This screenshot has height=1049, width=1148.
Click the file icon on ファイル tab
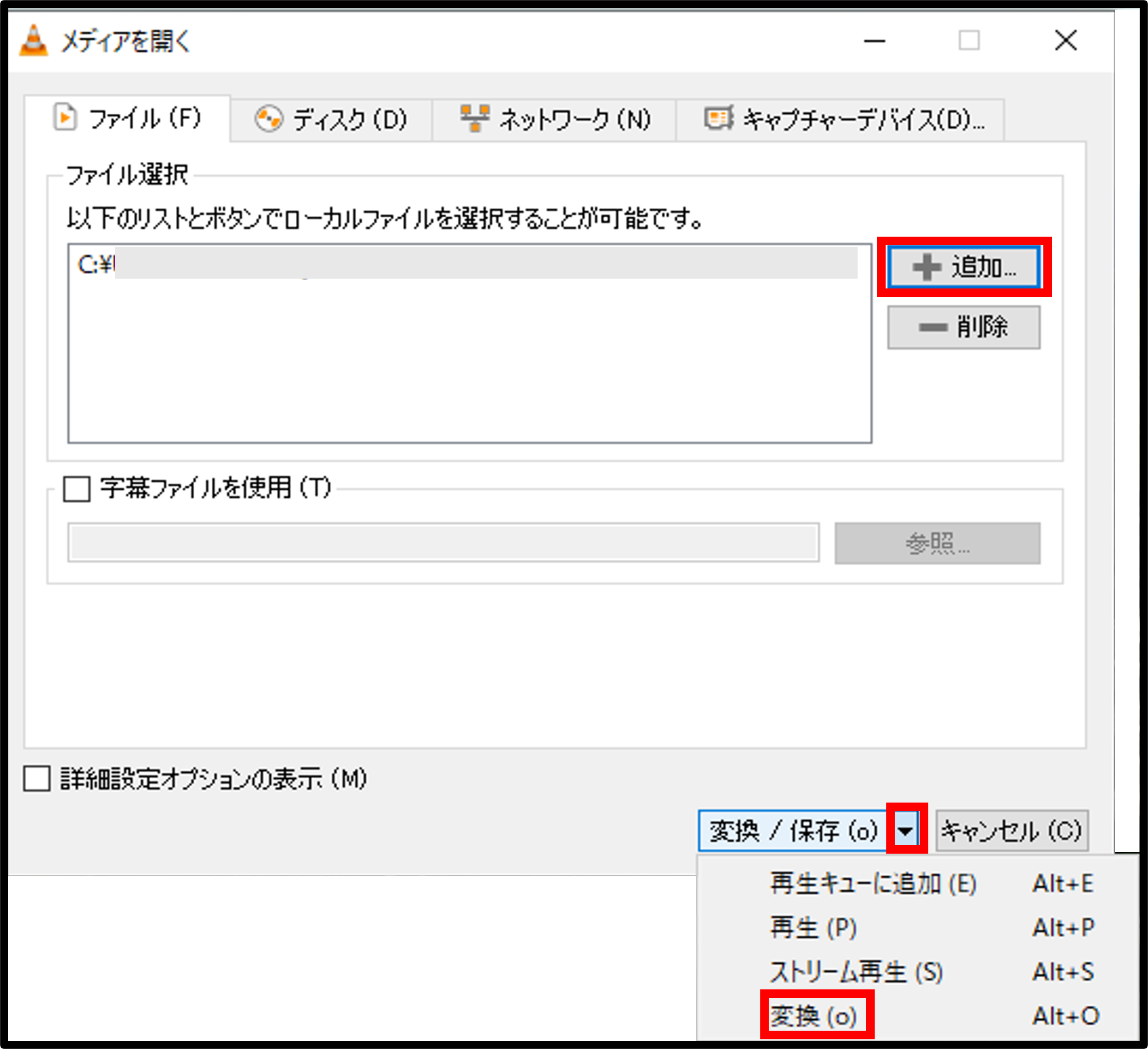tap(65, 117)
